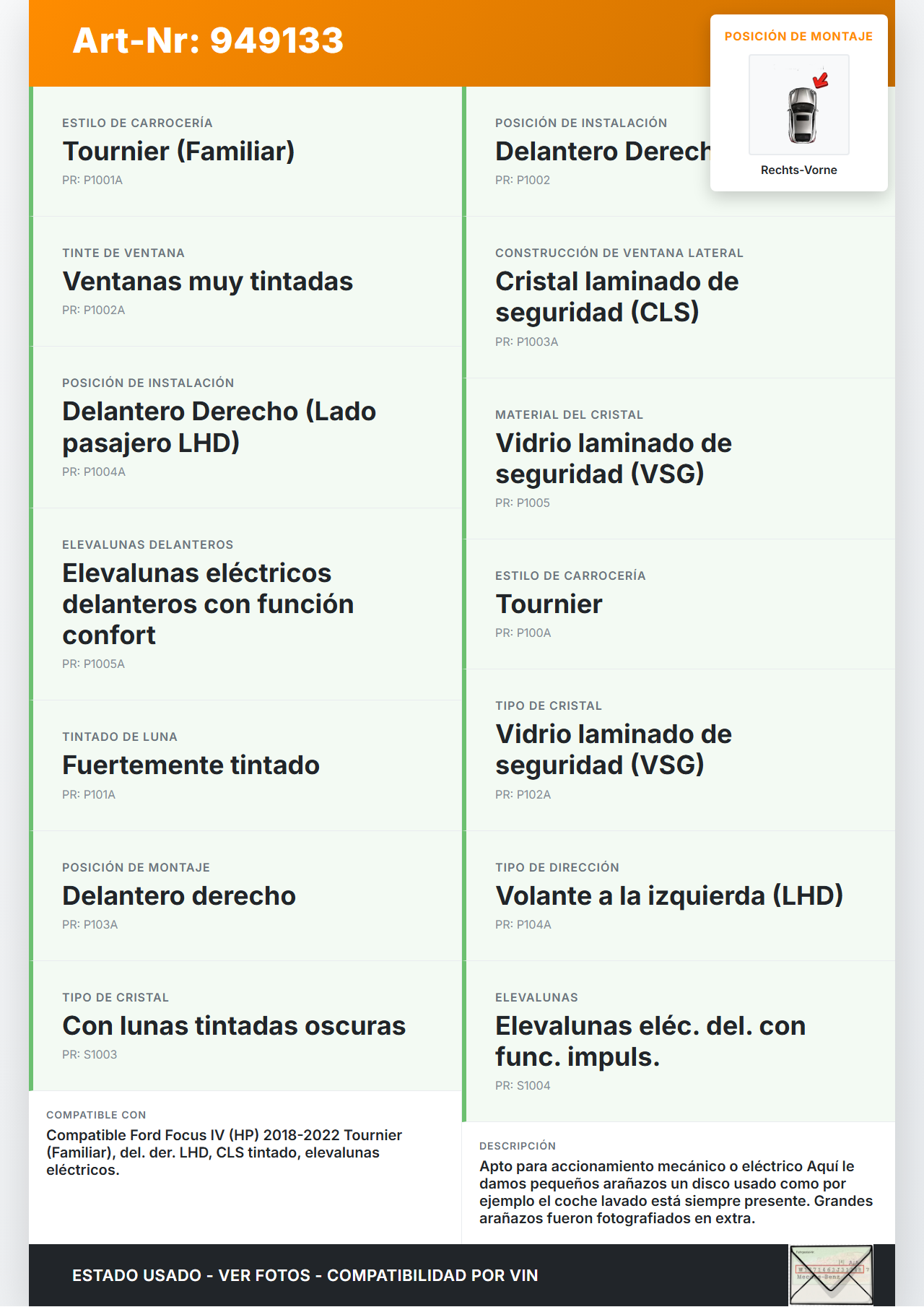924x1307 pixels.
Task: Select the Tournier (Familiar) body style value
Action: (178, 152)
